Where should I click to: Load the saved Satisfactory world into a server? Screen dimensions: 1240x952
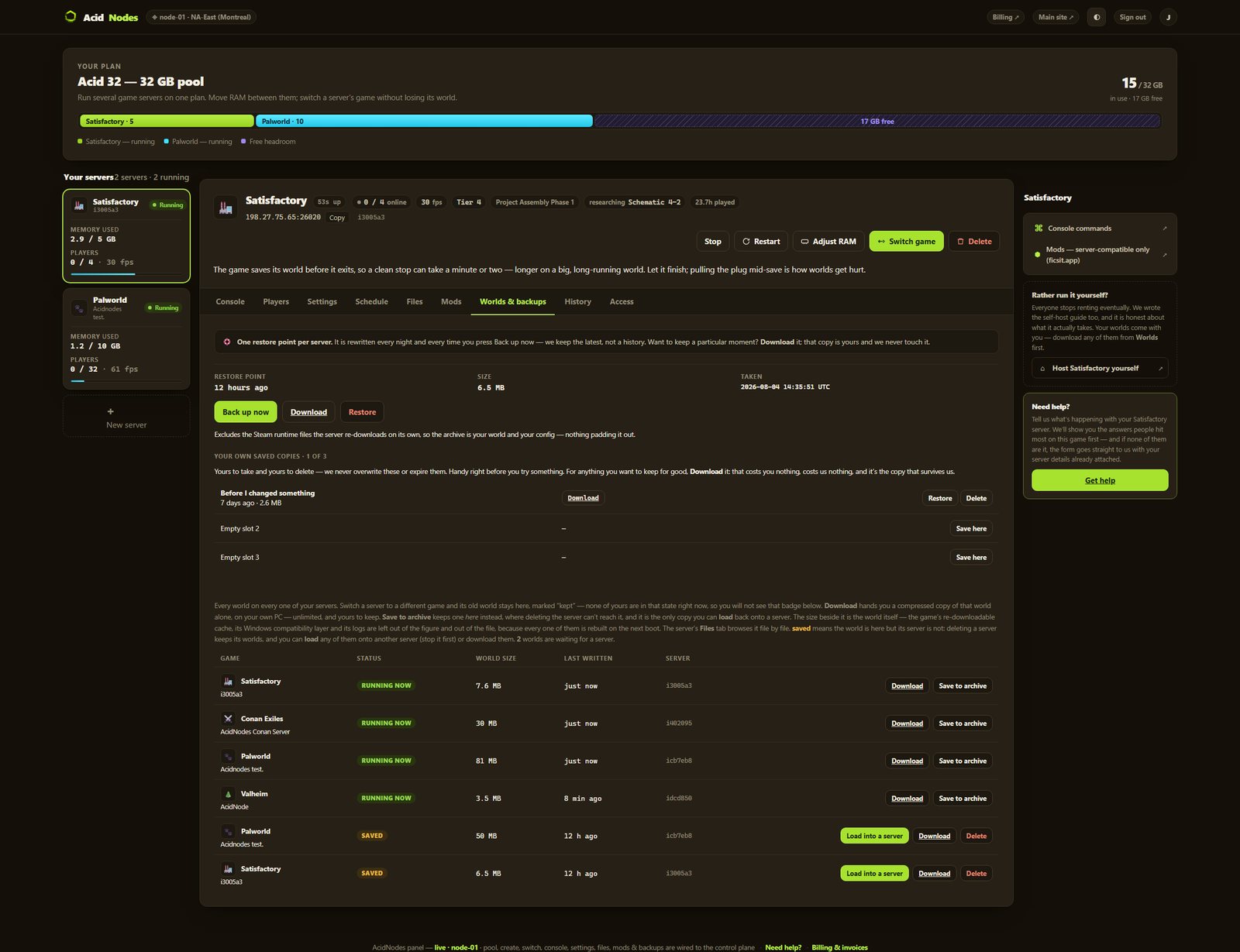point(874,874)
